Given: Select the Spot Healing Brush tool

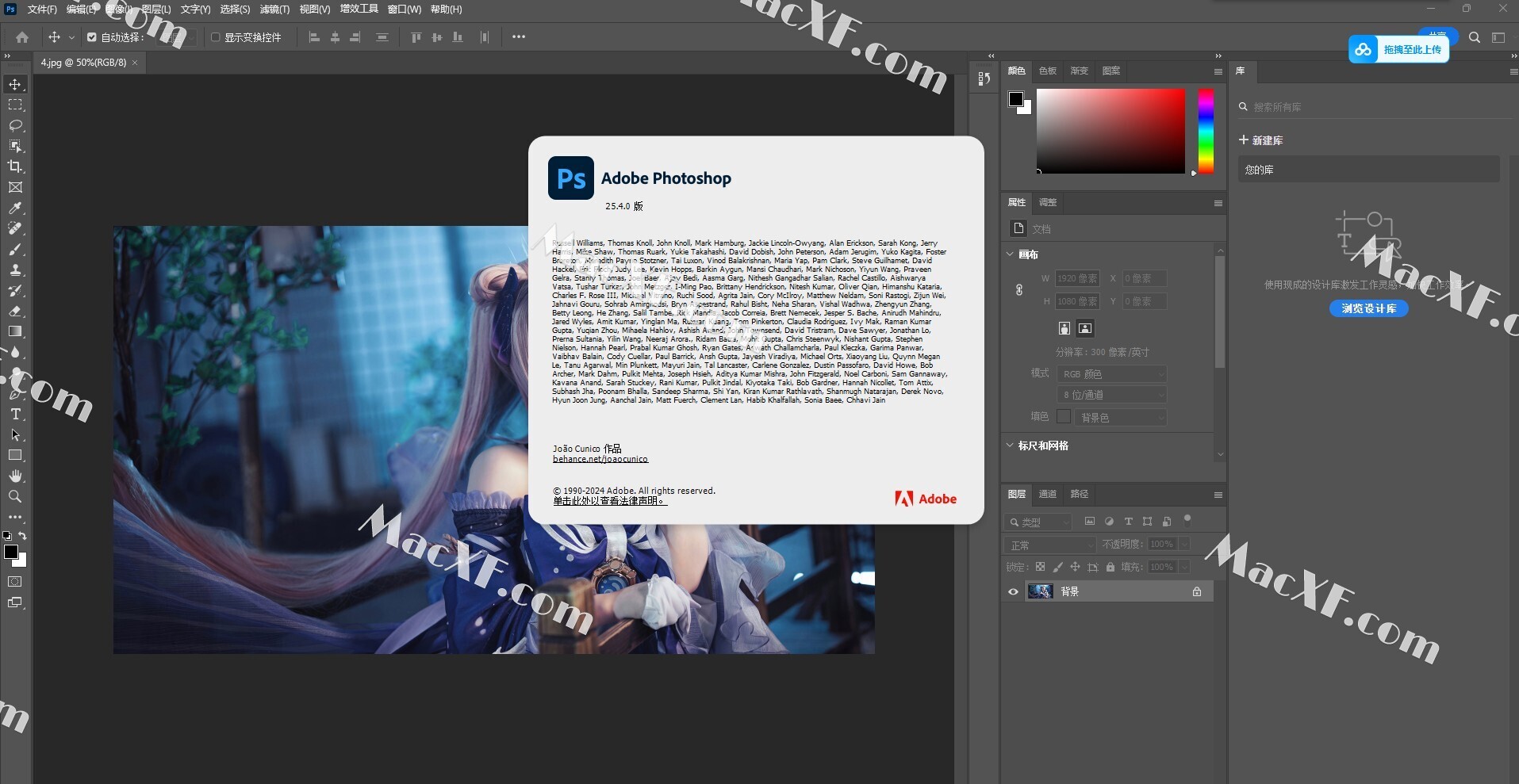Looking at the screenshot, I should (15, 228).
